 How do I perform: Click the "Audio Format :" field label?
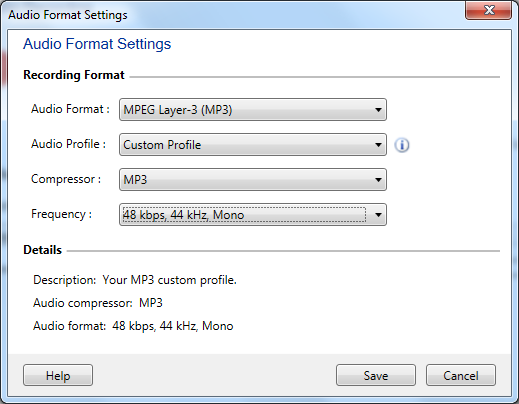[70, 109]
